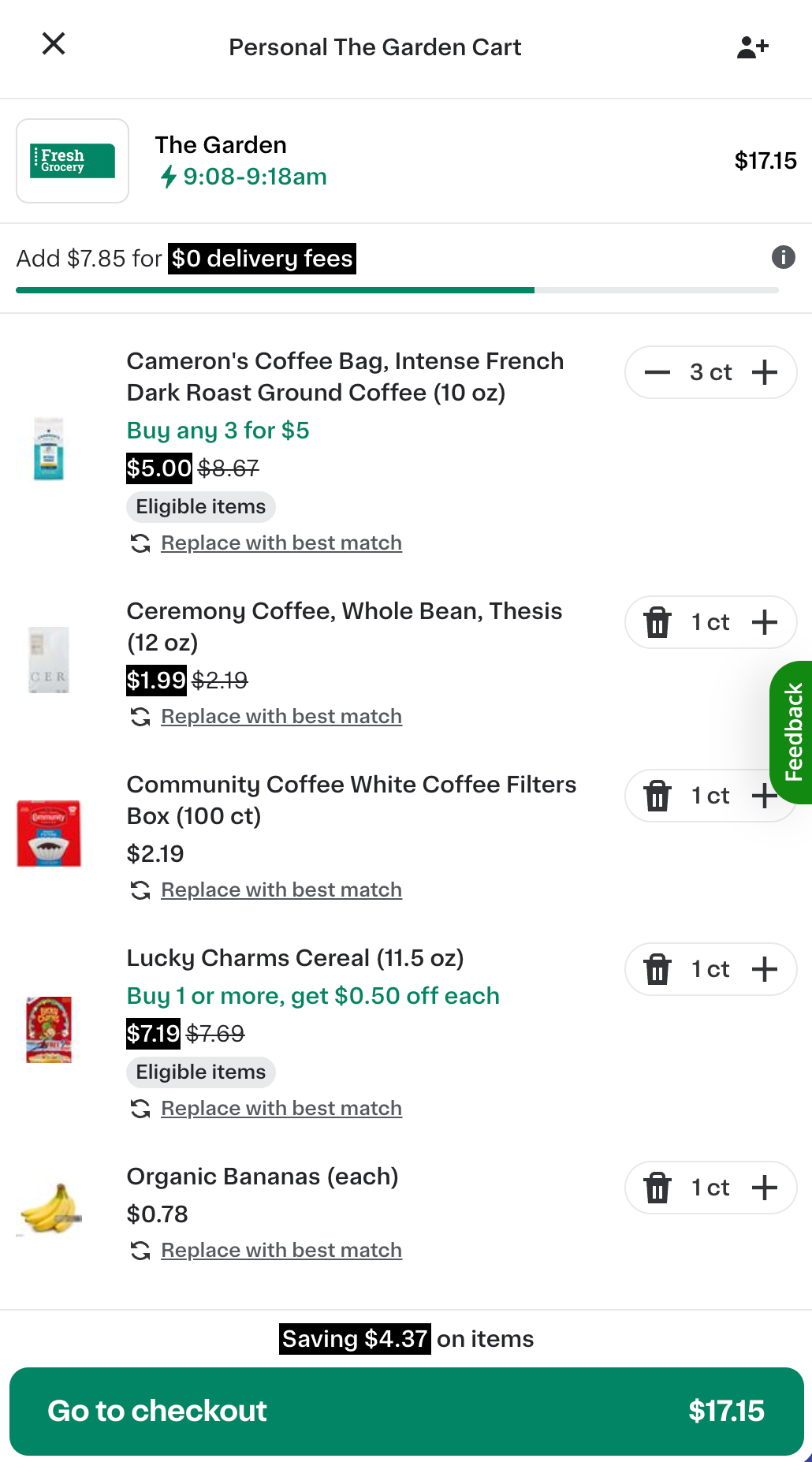Click the delivery fees info icon
The image size is (812, 1462).
coord(783,257)
